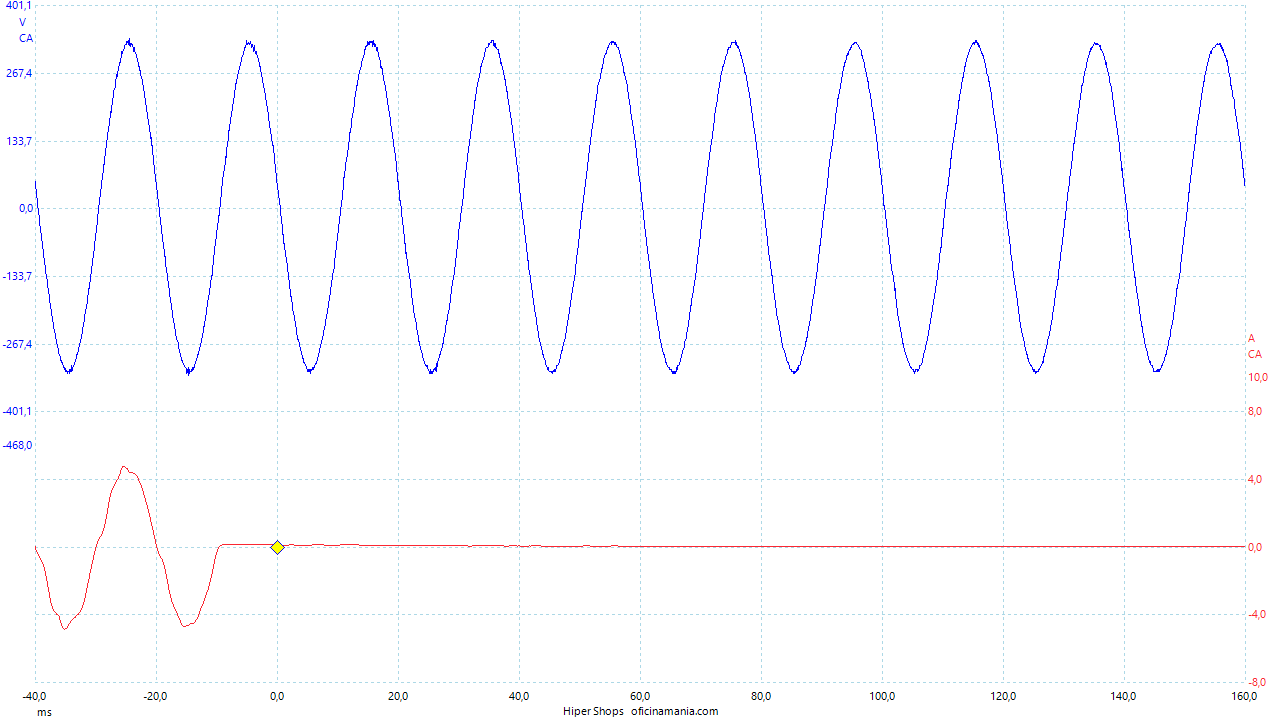
Task: Select the 267,4 voltage axis value
Action: pyautogui.click(x=21, y=74)
